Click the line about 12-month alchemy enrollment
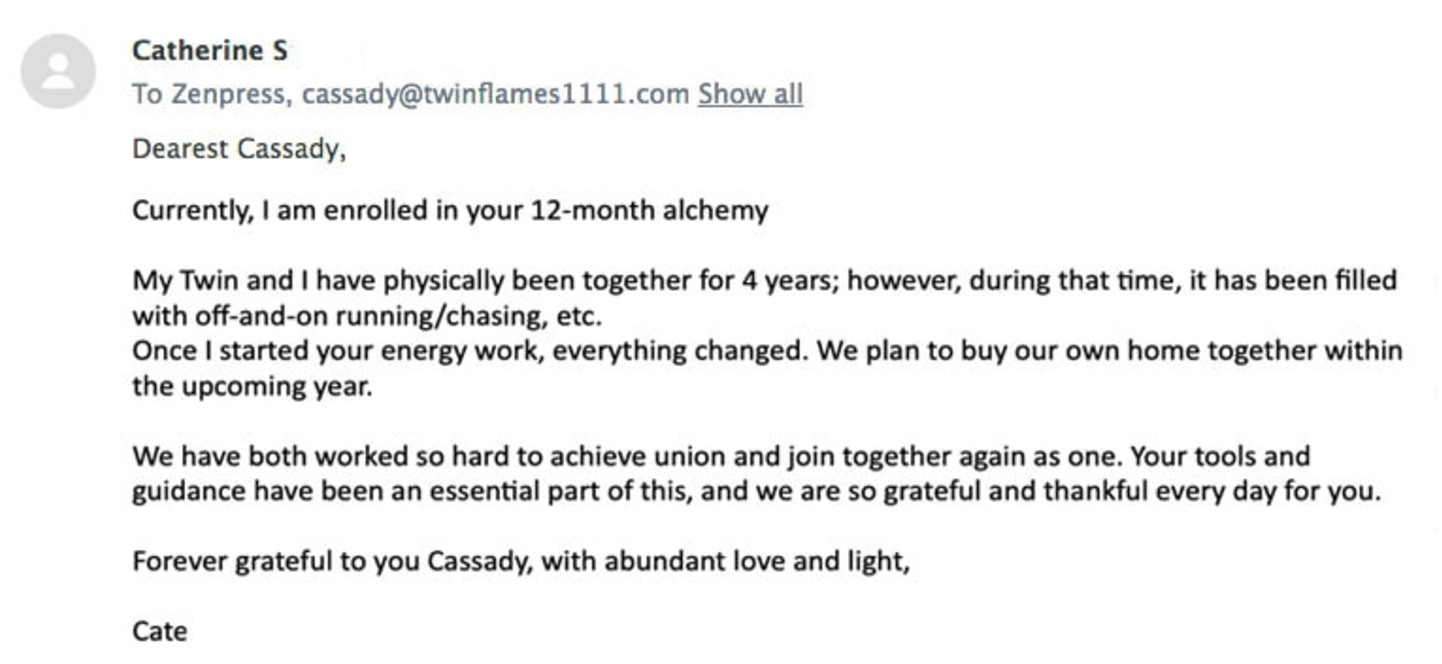The image size is (1442, 664). pyautogui.click(x=450, y=211)
